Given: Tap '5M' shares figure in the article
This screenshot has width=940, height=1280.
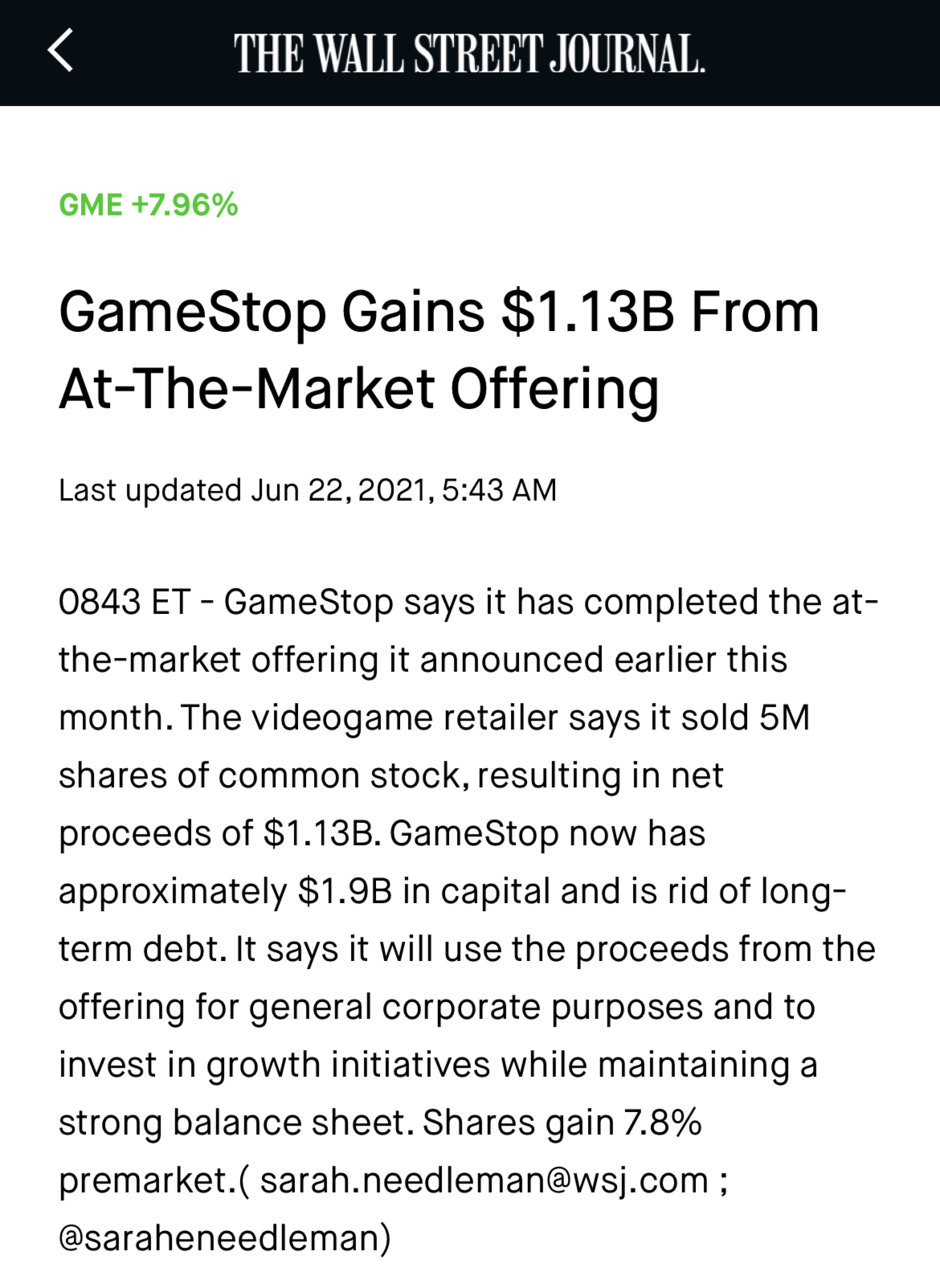Looking at the screenshot, I should point(783,719).
